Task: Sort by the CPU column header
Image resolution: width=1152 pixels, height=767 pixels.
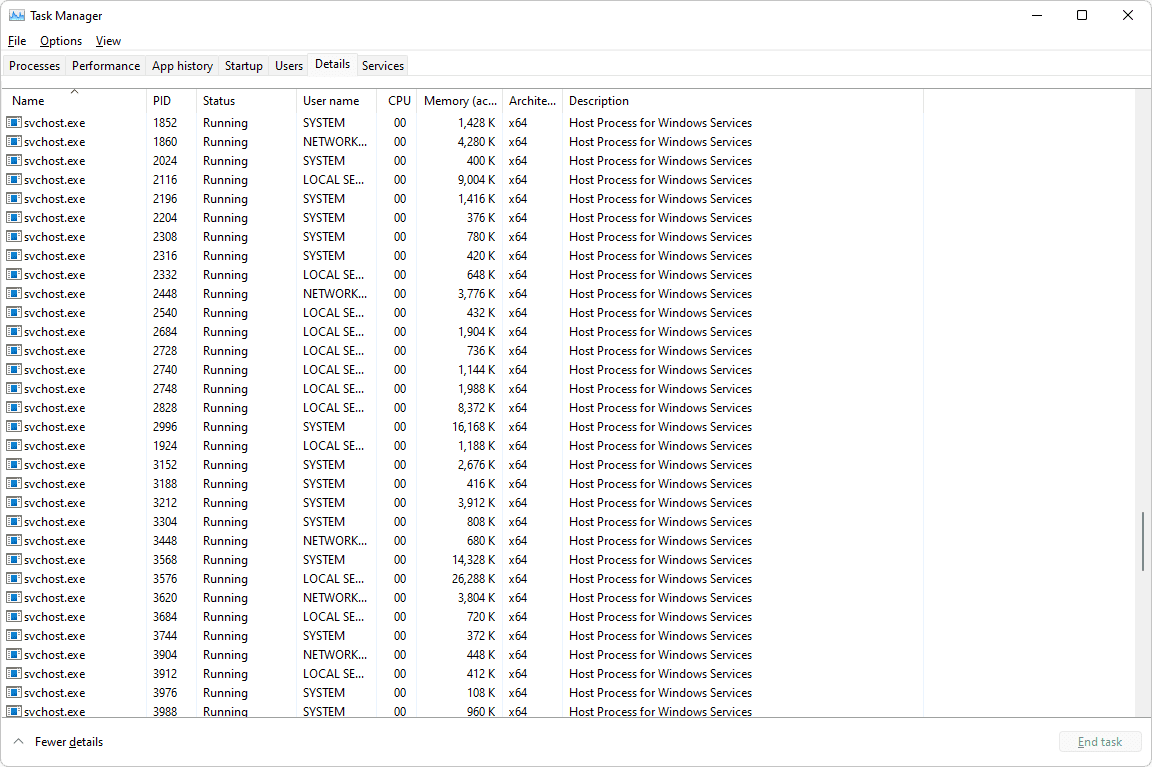Action: click(397, 101)
